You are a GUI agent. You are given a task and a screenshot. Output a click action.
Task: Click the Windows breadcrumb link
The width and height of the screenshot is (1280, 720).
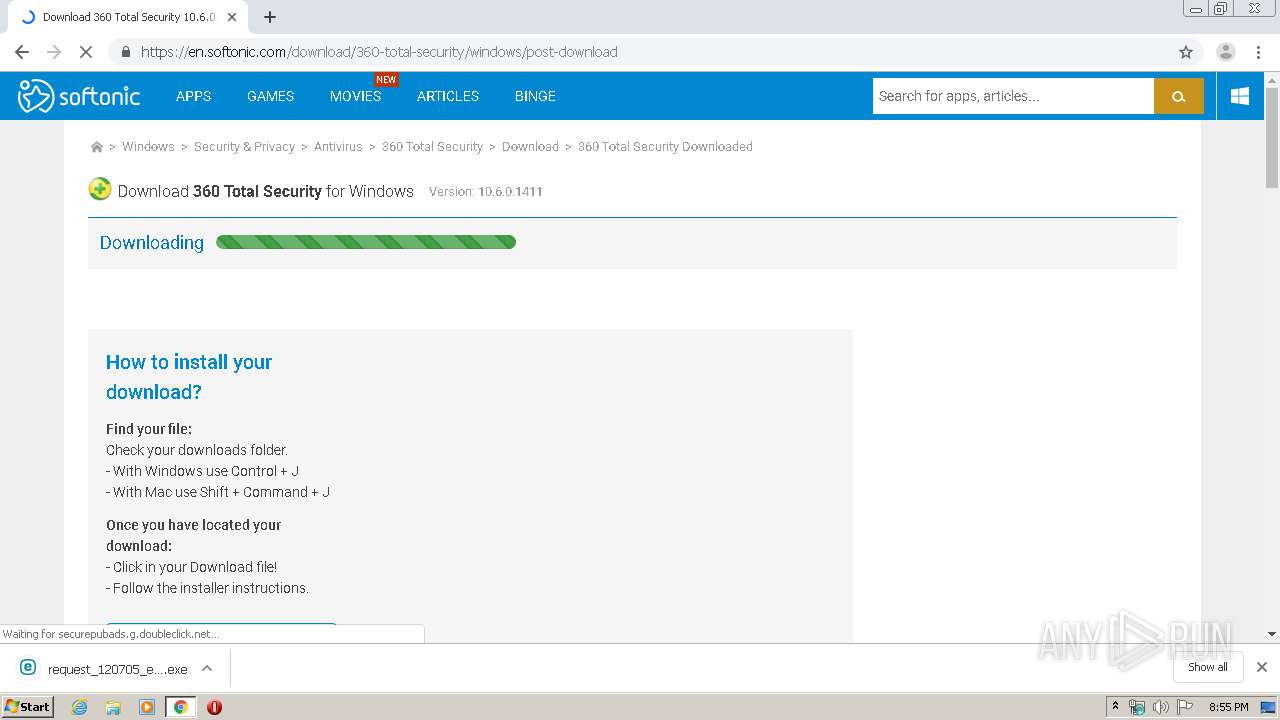pyautogui.click(x=148, y=147)
